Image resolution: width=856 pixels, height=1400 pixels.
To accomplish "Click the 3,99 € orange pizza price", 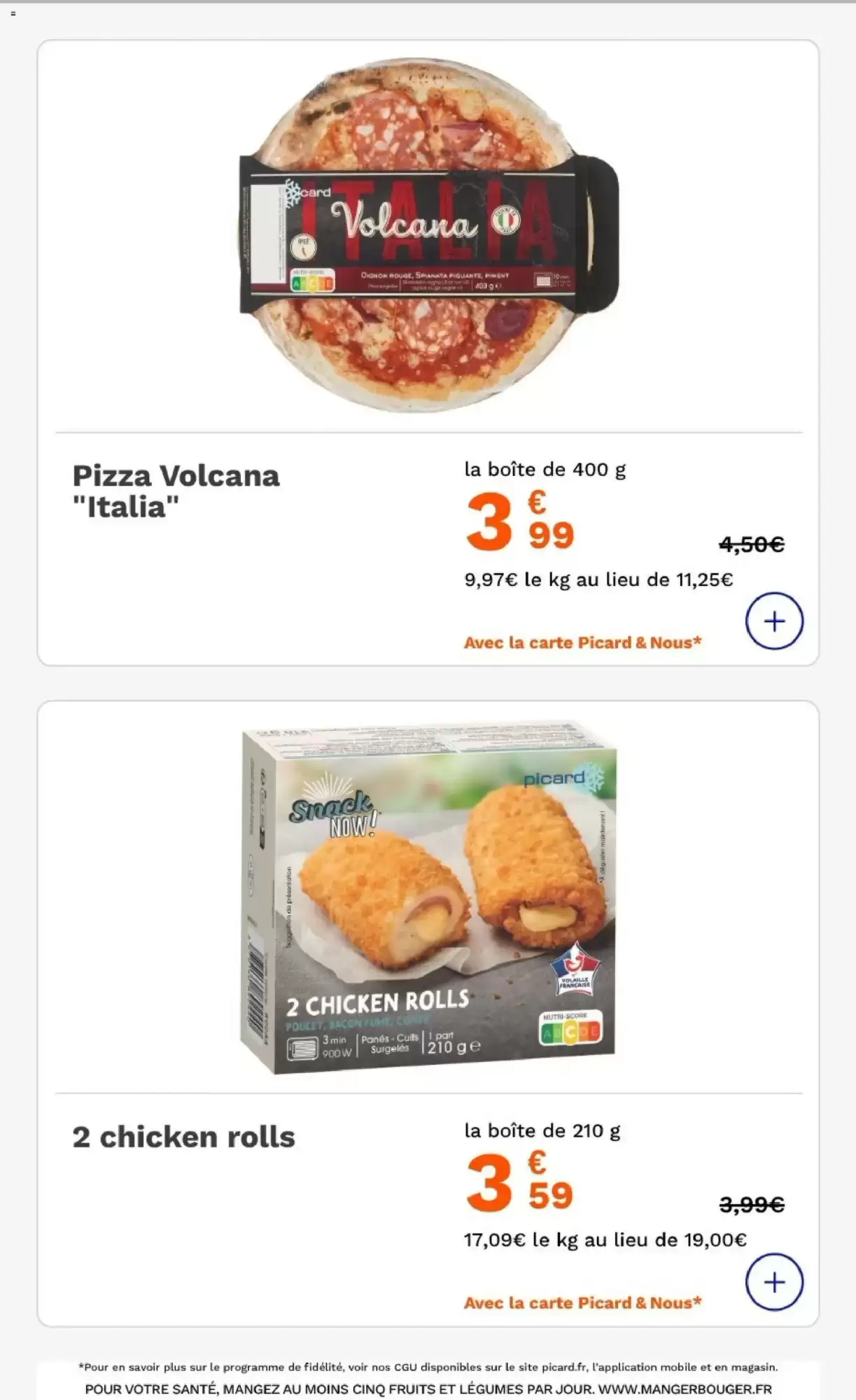I will (519, 522).
